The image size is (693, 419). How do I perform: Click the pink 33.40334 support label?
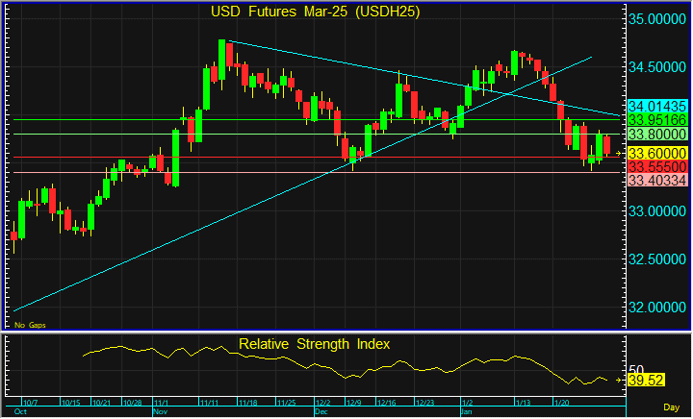click(x=655, y=180)
